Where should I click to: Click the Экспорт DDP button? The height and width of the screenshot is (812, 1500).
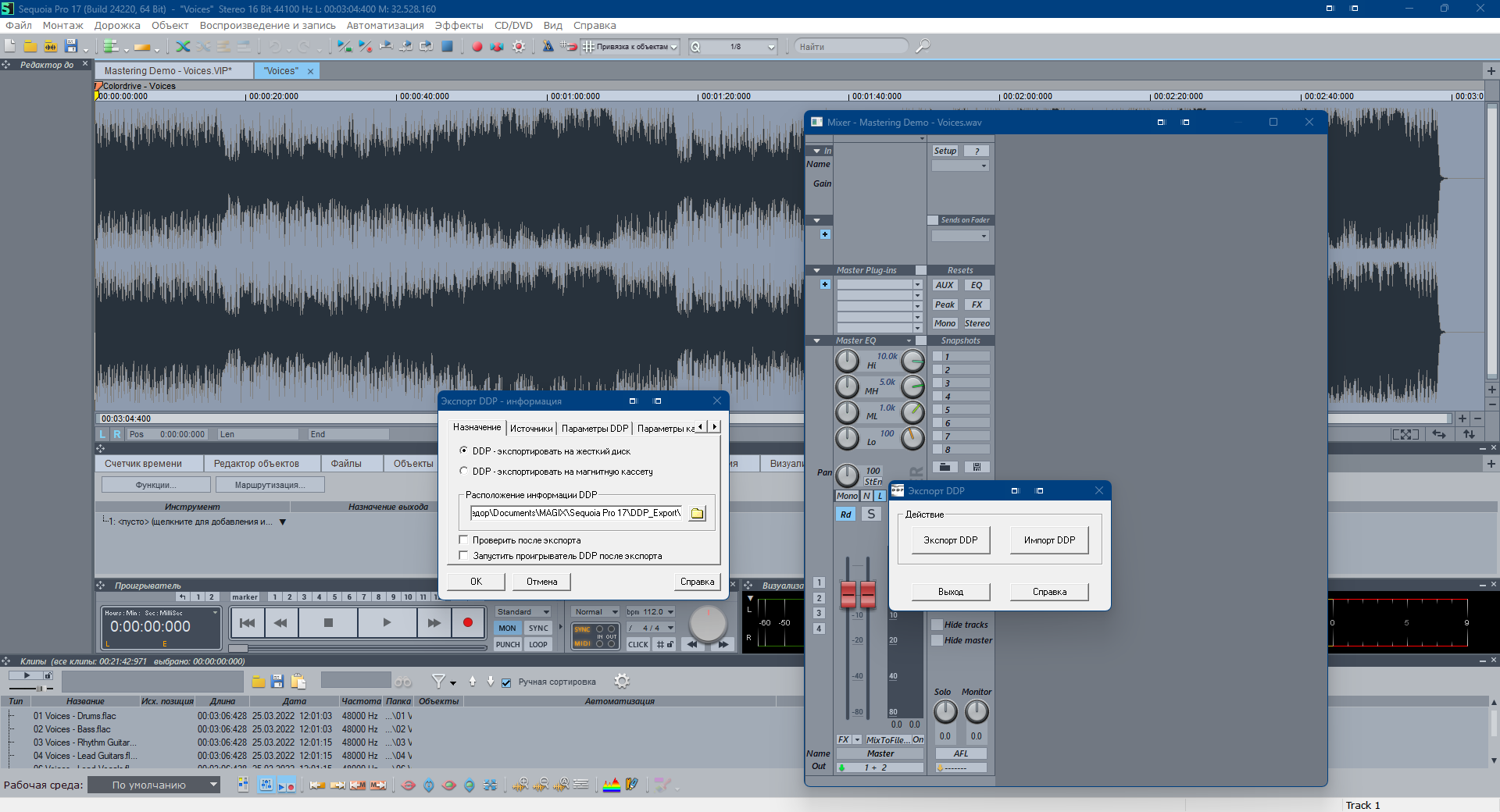(x=950, y=540)
